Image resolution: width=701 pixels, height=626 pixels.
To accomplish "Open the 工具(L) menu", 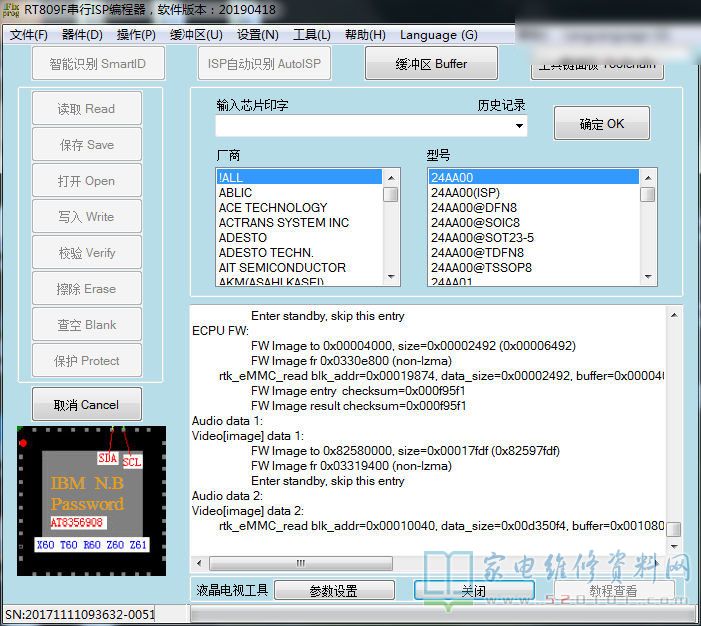I will (312, 35).
